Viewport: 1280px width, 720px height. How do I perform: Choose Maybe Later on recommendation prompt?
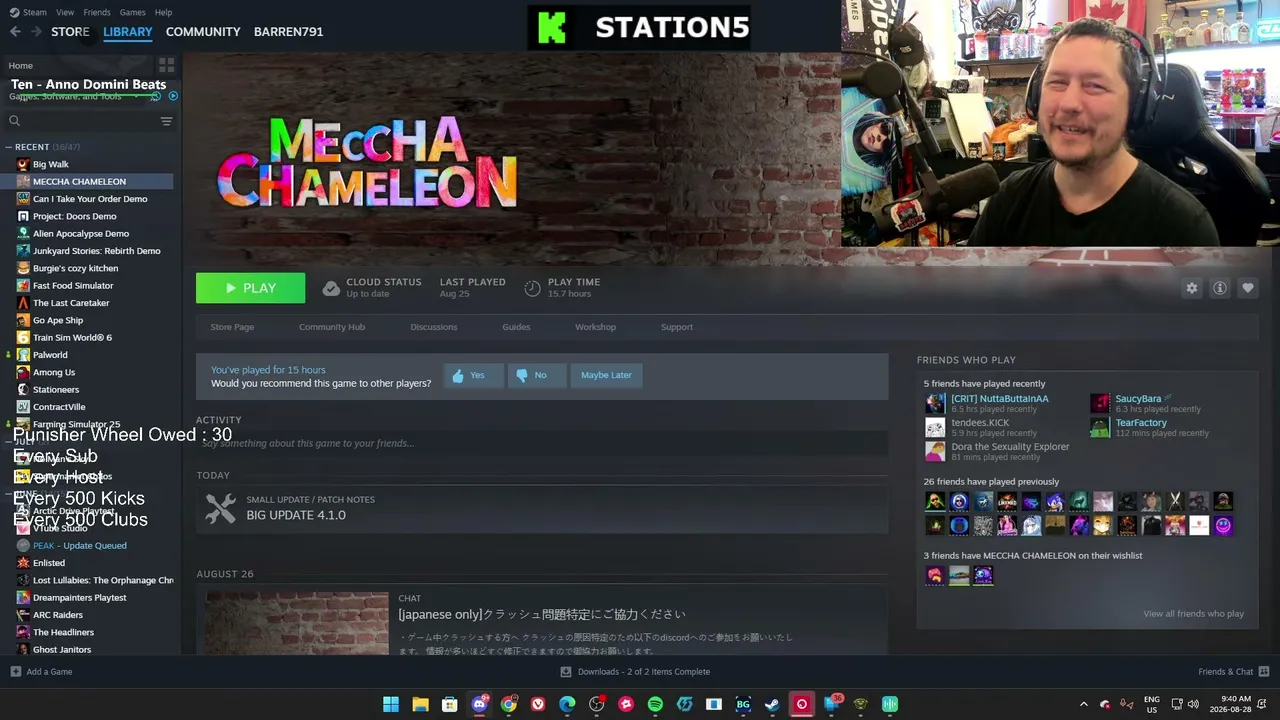(x=606, y=375)
